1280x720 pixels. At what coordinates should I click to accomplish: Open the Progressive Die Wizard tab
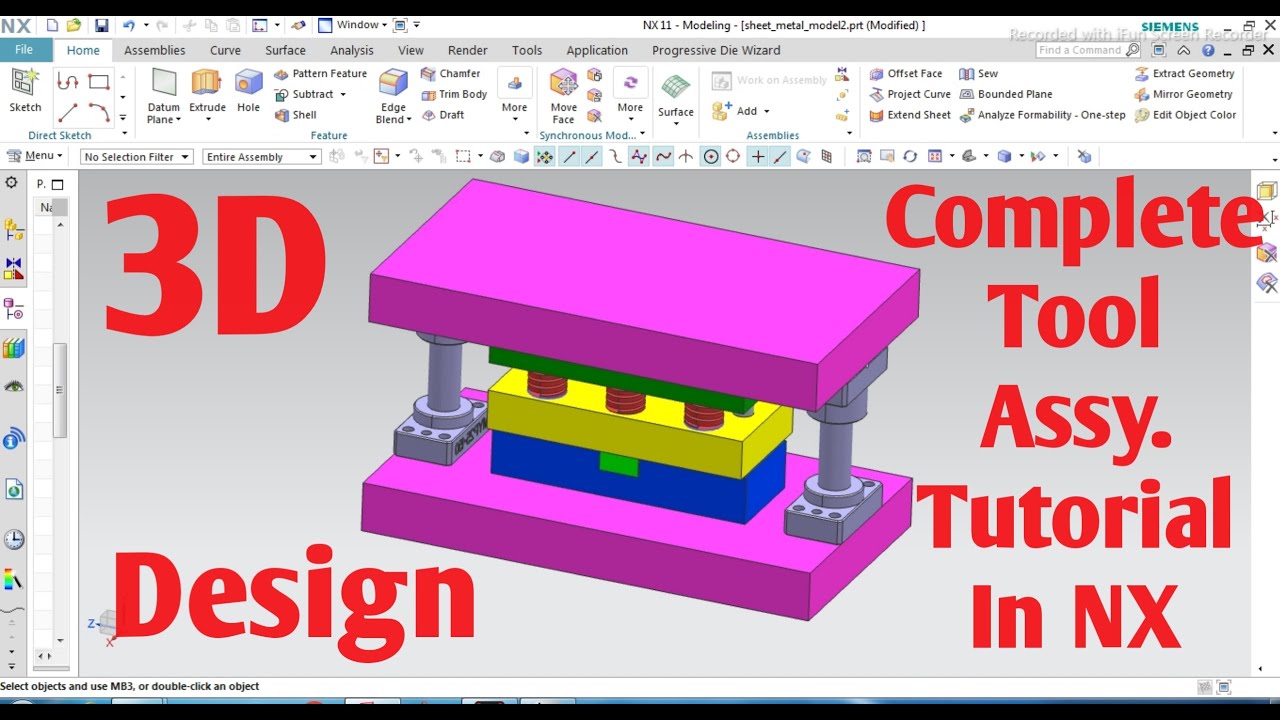[x=716, y=50]
